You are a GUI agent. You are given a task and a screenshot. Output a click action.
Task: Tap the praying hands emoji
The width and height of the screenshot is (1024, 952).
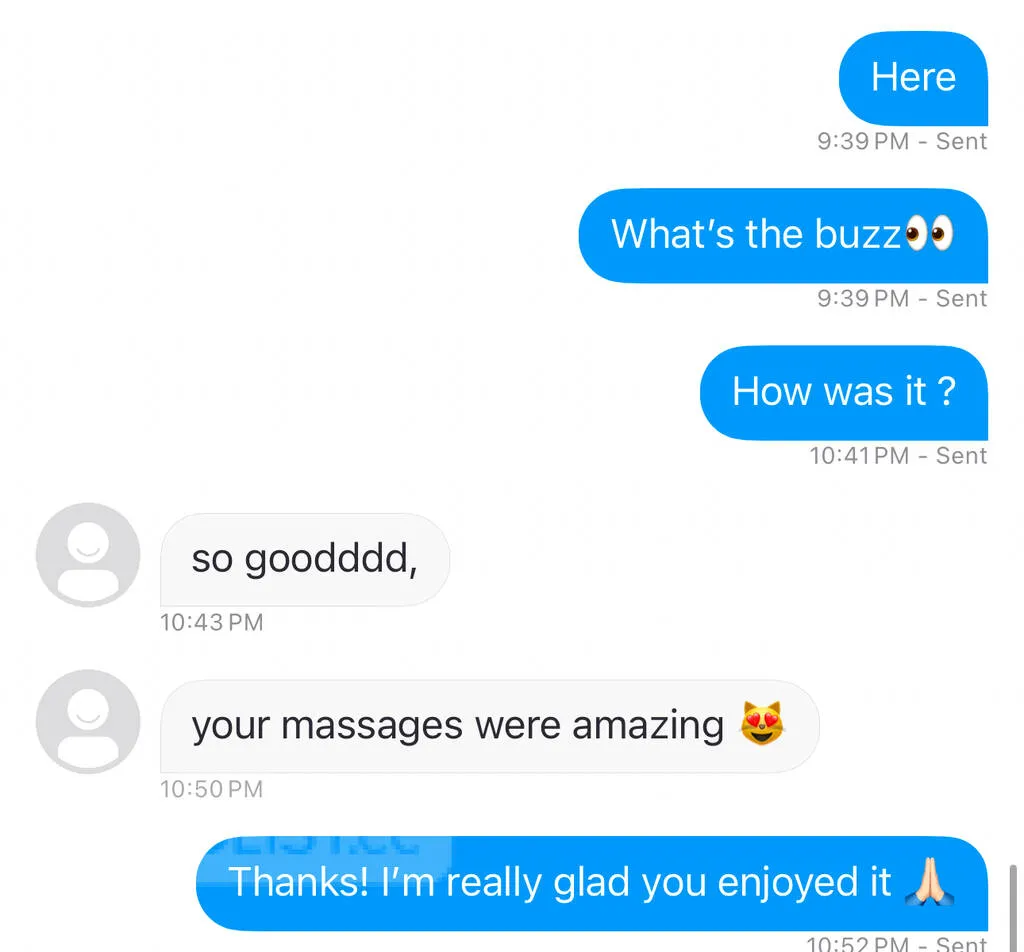[930, 881]
